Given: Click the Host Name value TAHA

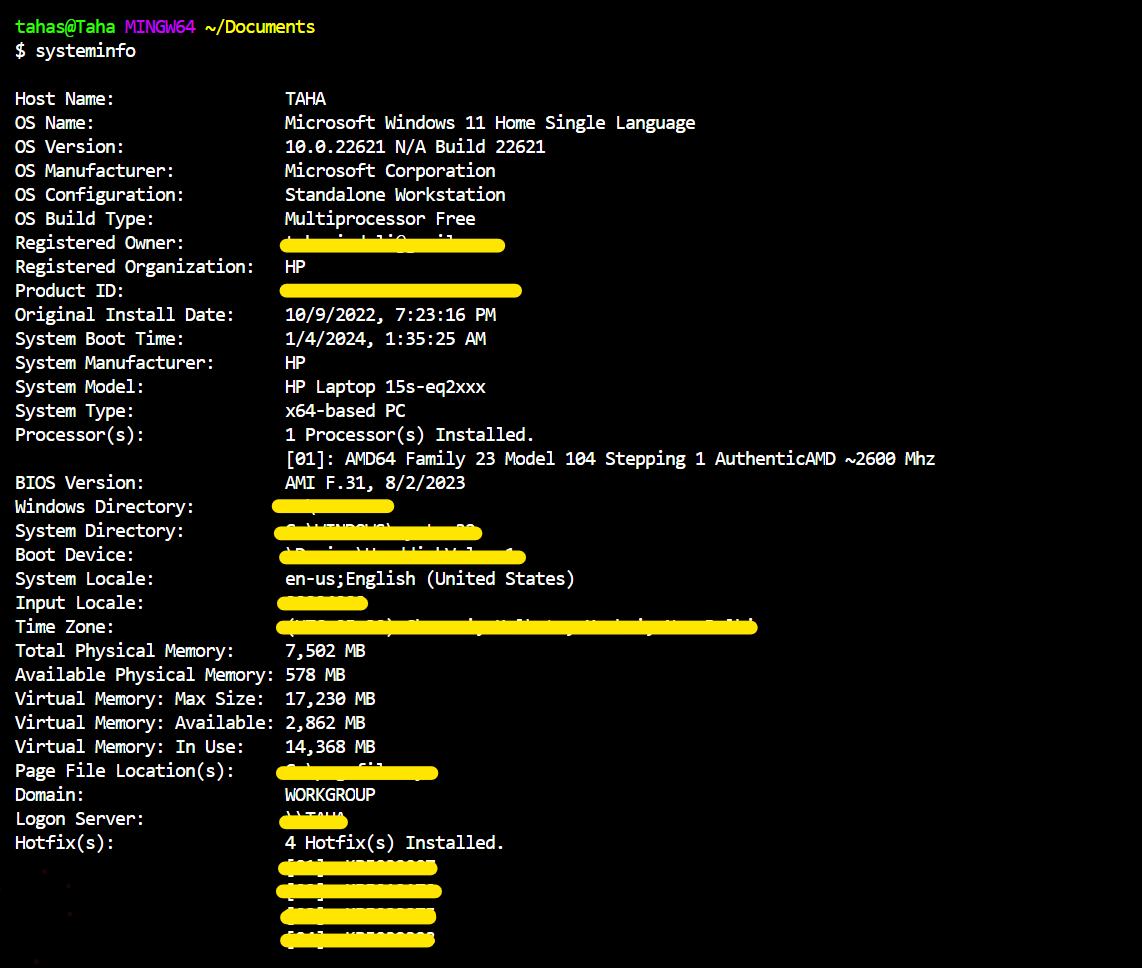Looking at the screenshot, I should (305, 99).
